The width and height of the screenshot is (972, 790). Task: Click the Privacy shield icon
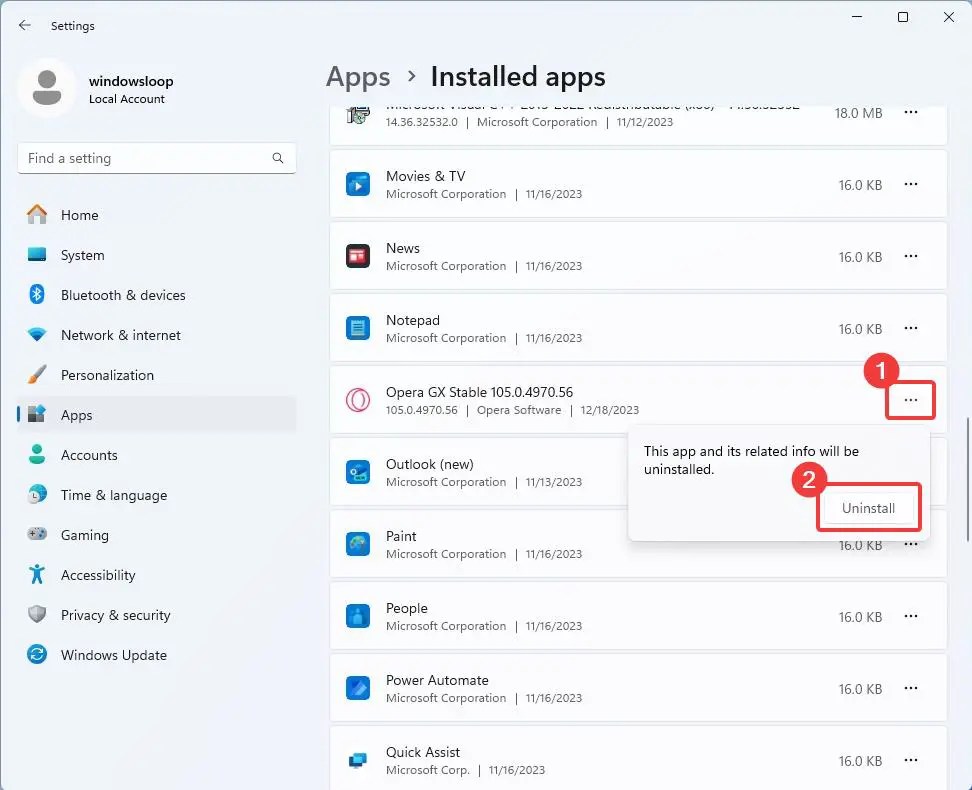[x=37, y=614]
